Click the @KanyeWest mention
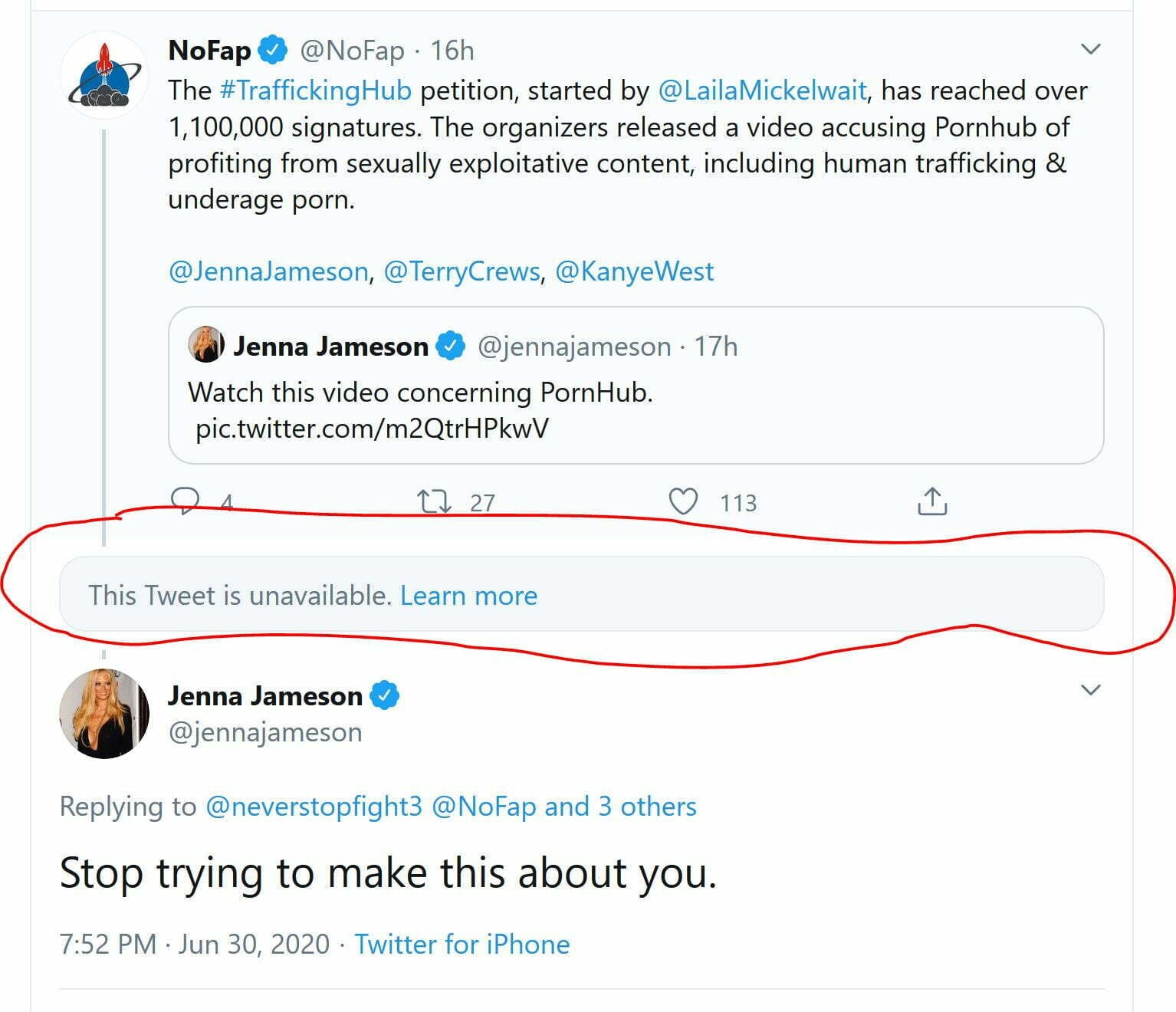Viewport: 1176px width, 1012px height. coord(634,271)
